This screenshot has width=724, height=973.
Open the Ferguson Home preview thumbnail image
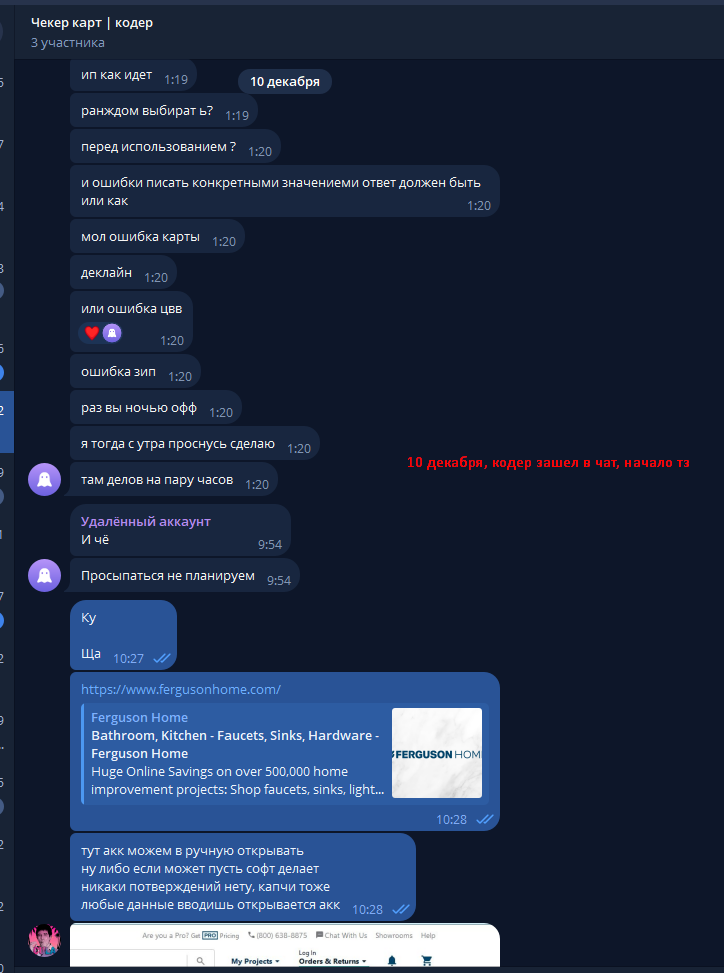[x=437, y=753]
